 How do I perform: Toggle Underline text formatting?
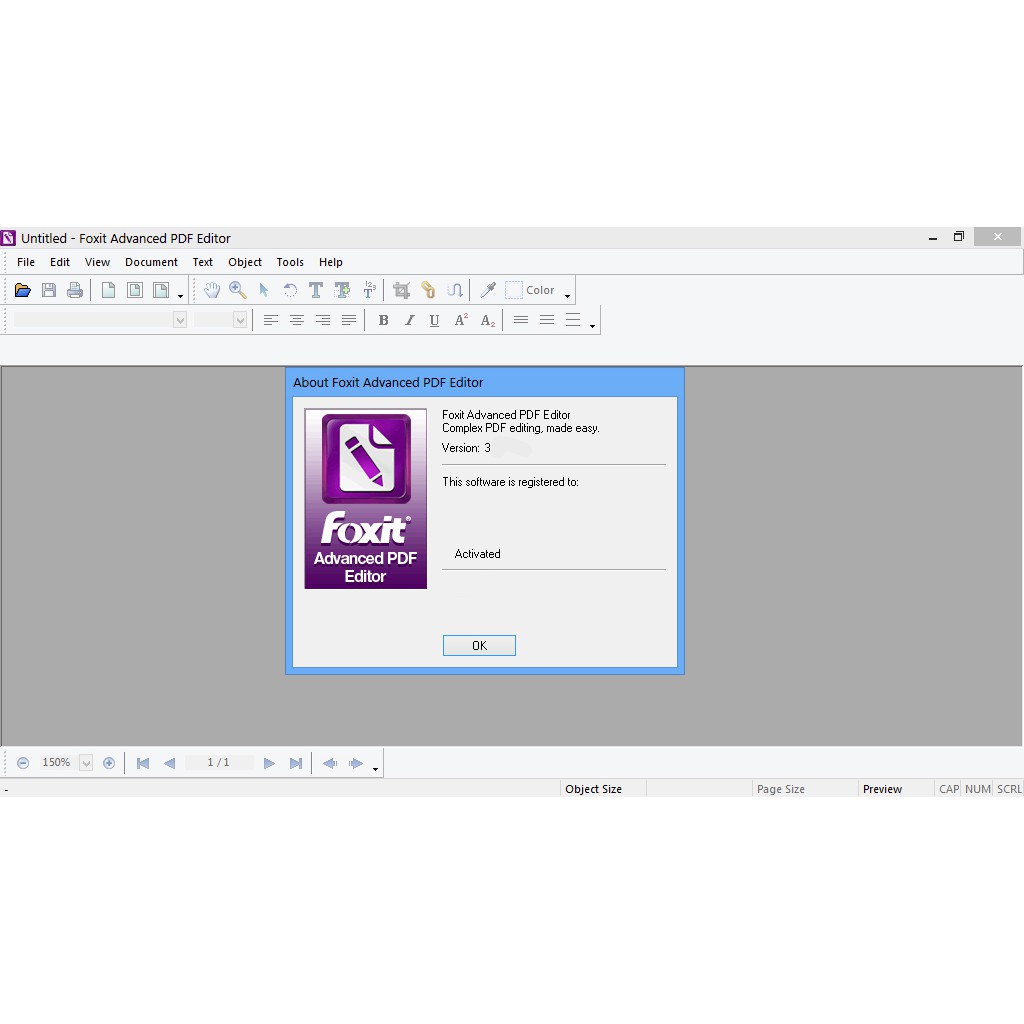coord(434,320)
